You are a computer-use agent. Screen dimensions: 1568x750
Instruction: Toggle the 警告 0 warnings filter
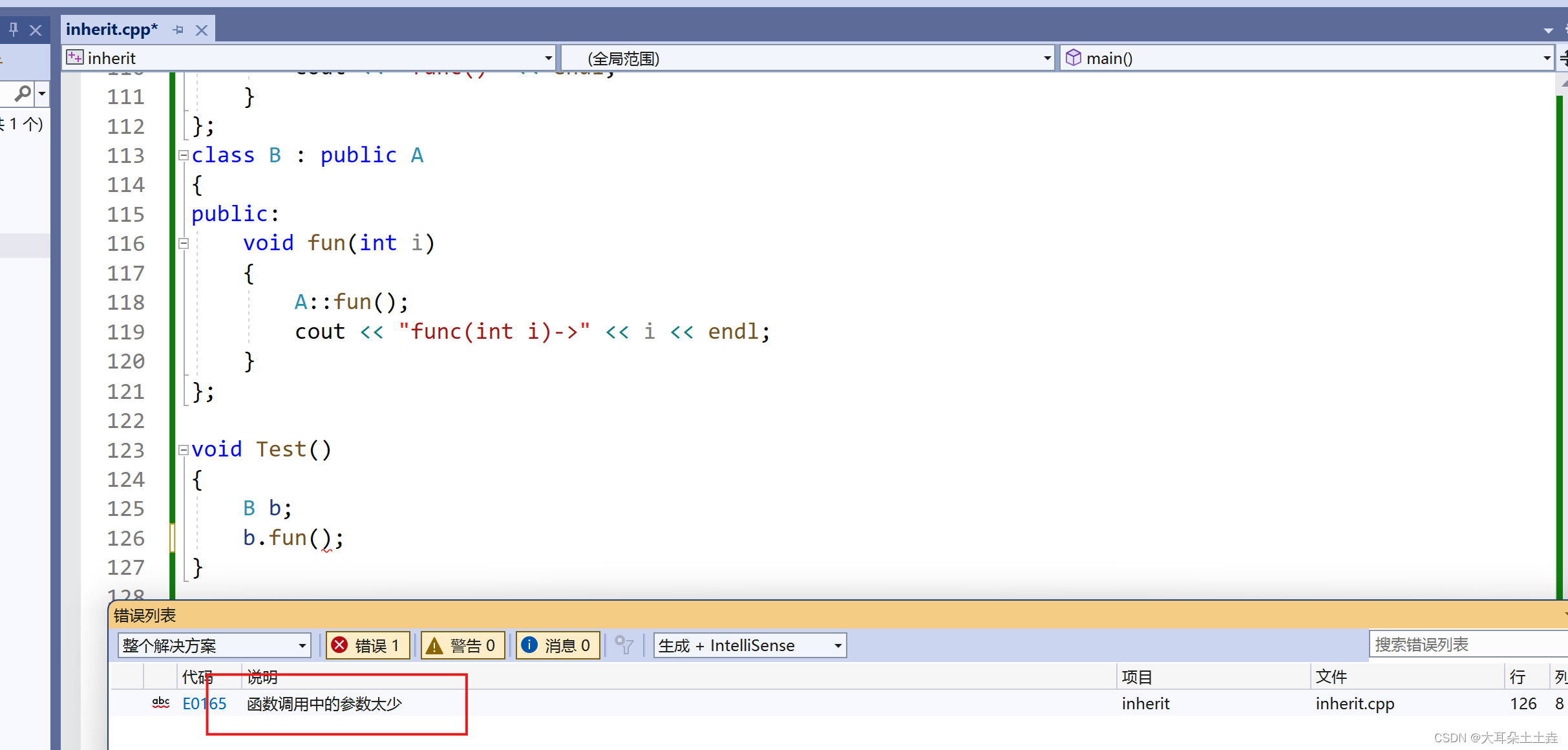463,645
